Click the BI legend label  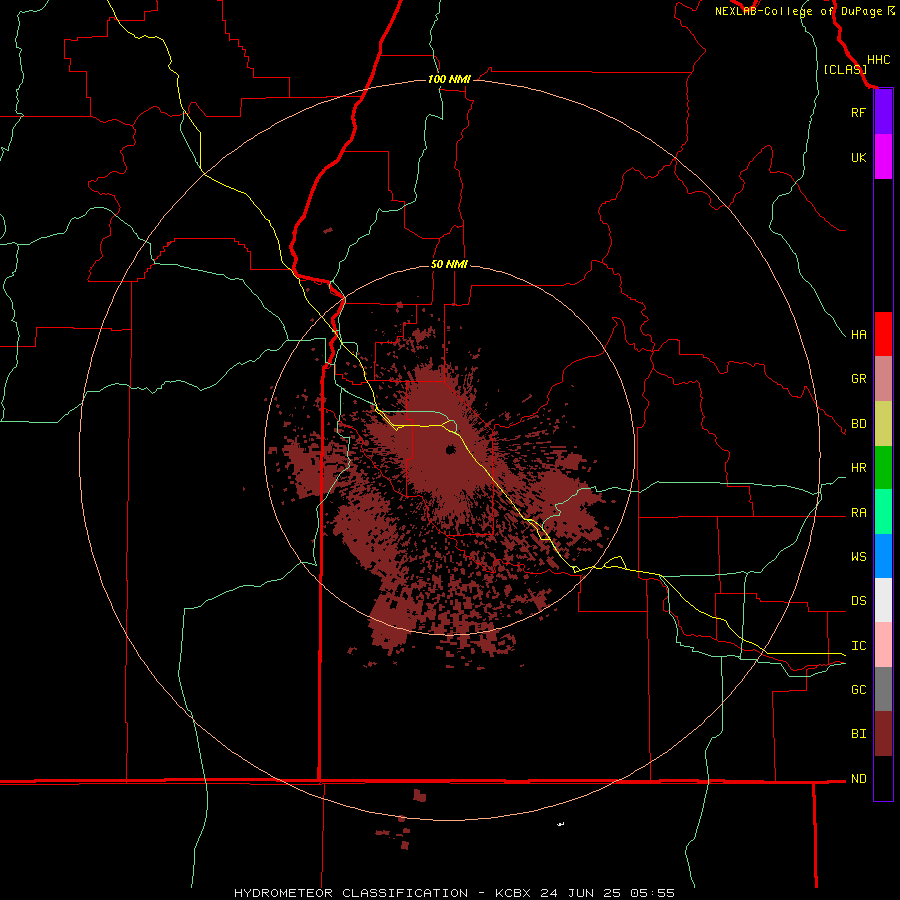[x=858, y=734]
